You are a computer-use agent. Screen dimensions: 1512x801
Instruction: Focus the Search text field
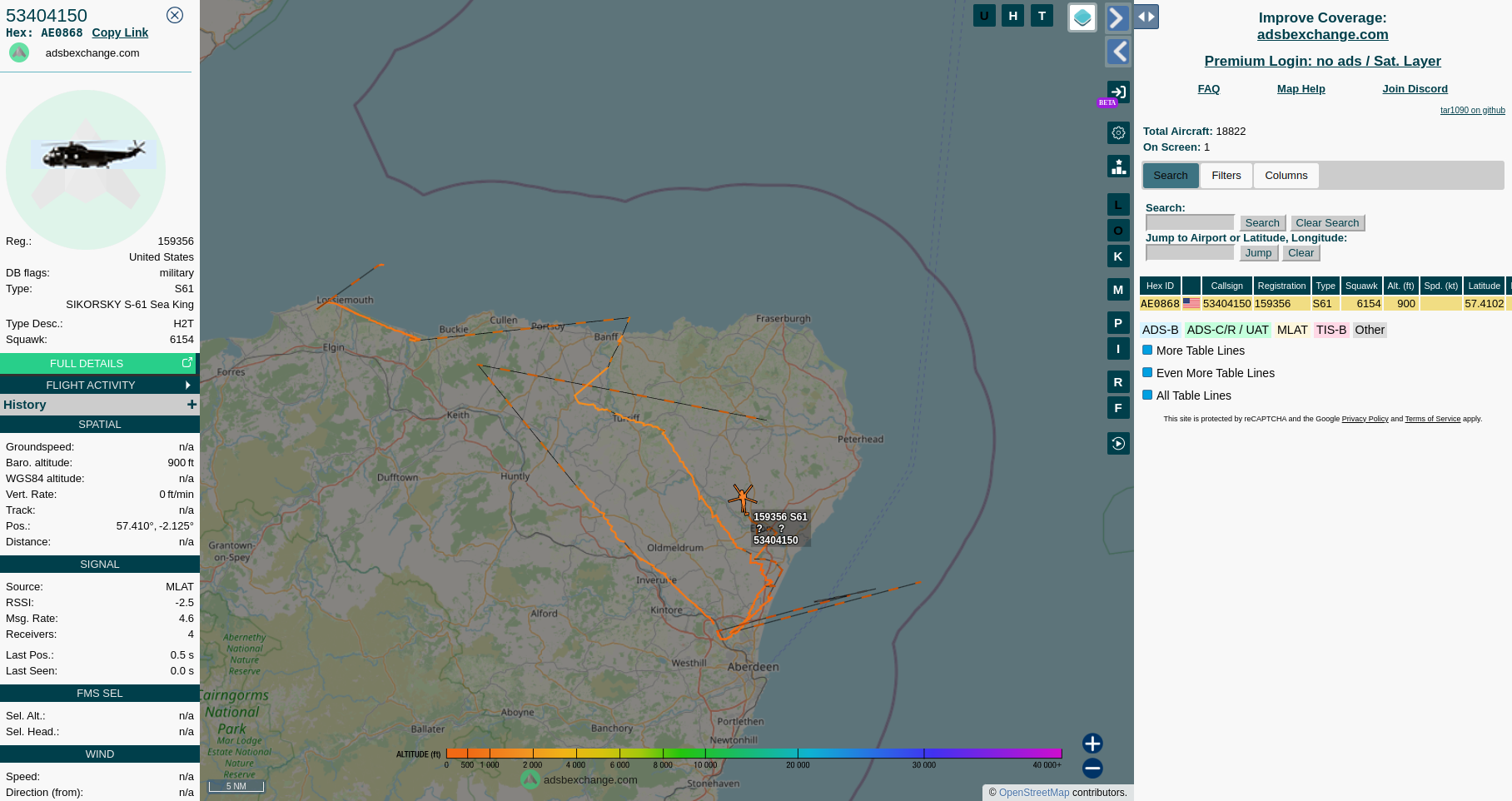[x=1190, y=222]
